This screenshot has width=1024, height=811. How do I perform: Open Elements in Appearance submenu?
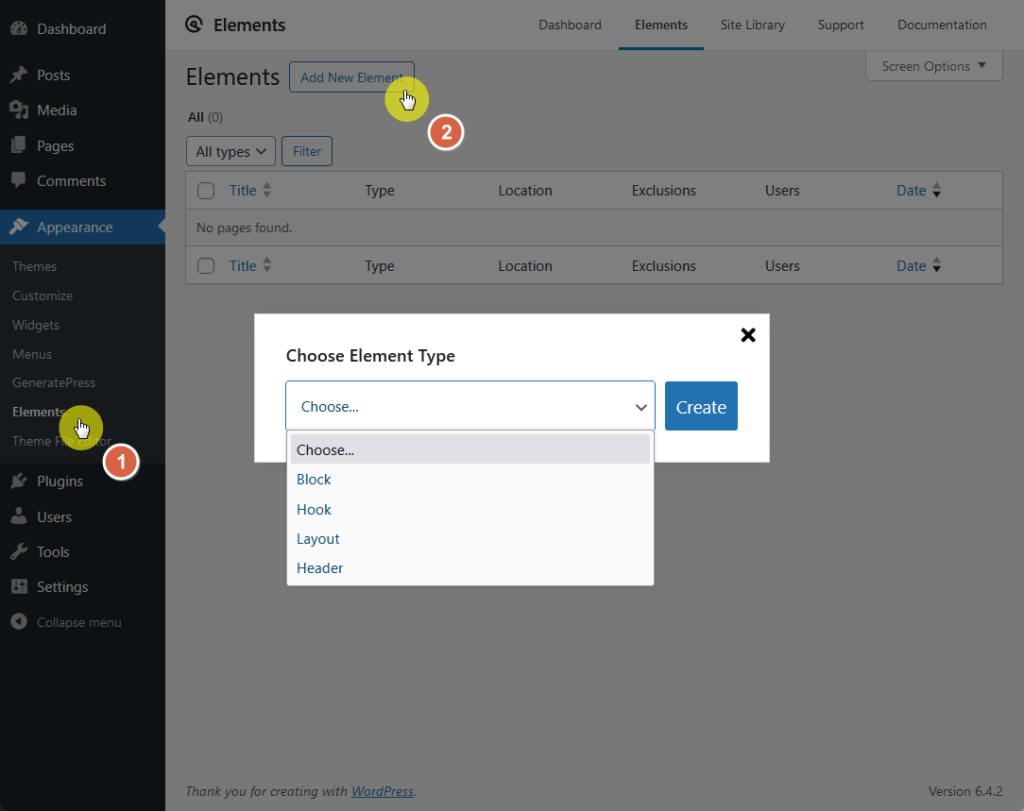pyautogui.click(x=38, y=412)
